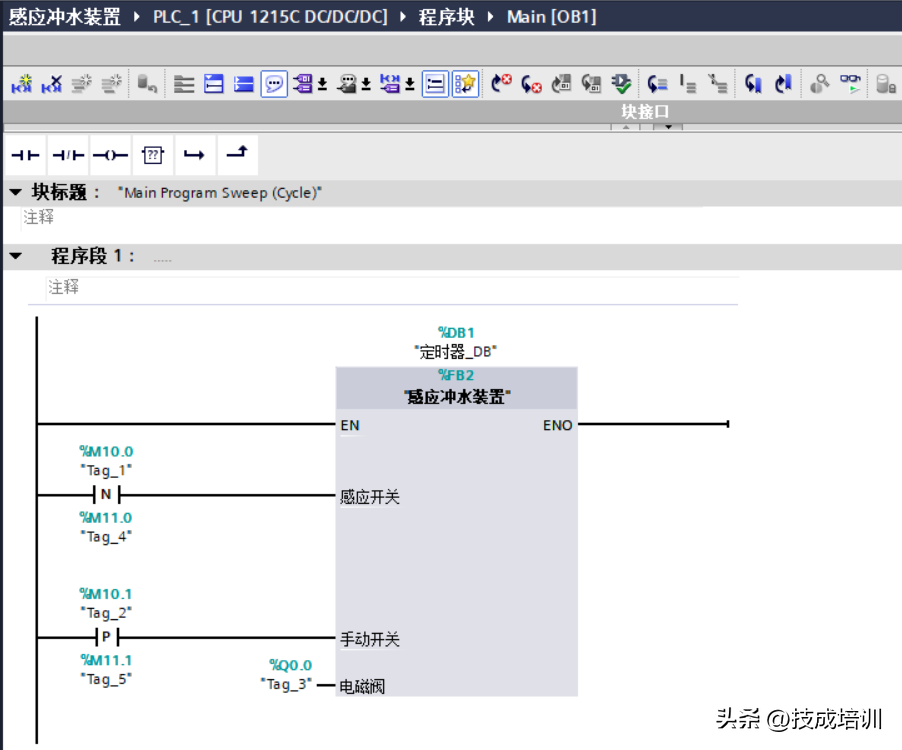The height and width of the screenshot is (750, 902).
Task: Click the open branch arrow icon
Action: [194, 155]
